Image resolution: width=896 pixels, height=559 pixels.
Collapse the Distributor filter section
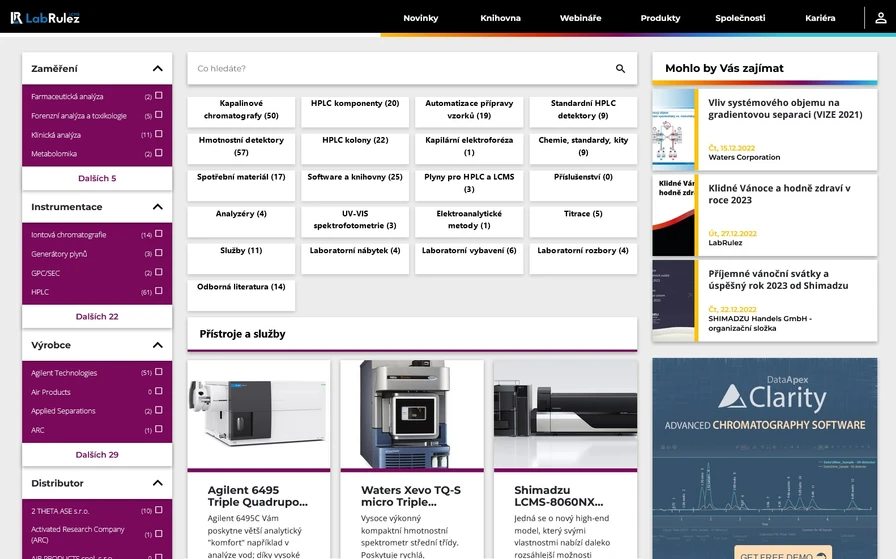158,483
